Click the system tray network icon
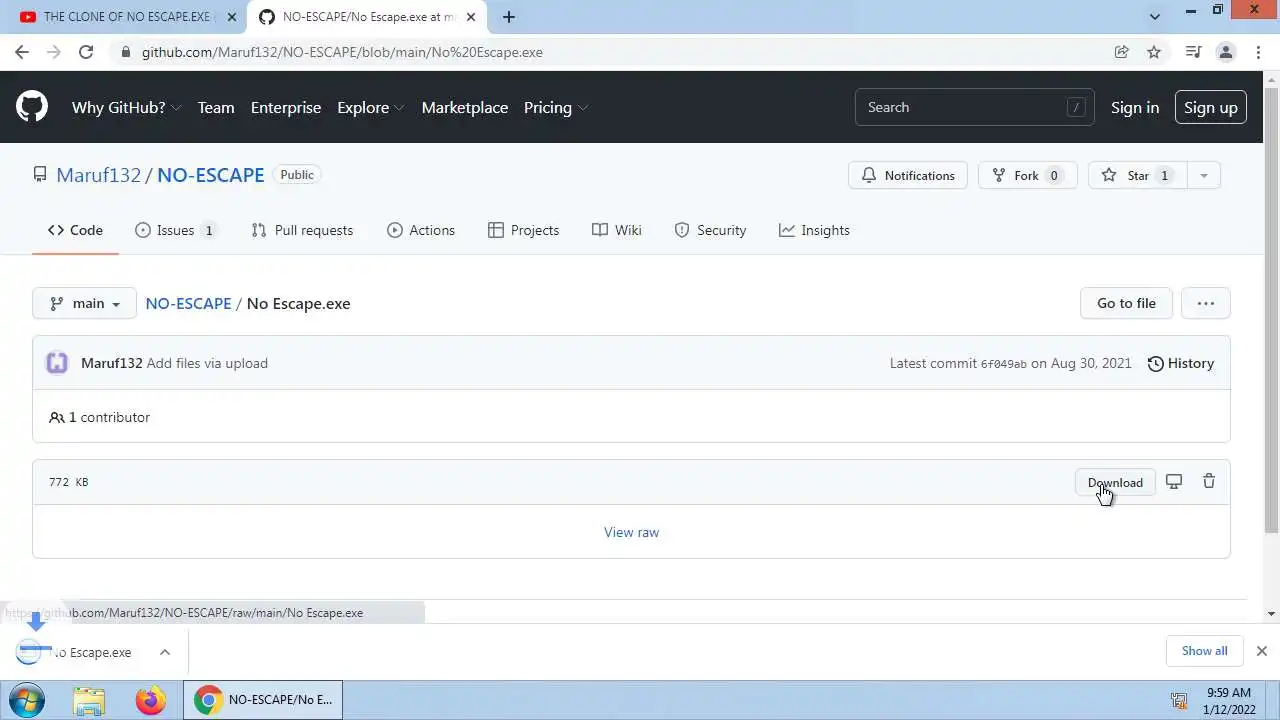The height and width of the screenshot is (720, 1280). 1179,701
